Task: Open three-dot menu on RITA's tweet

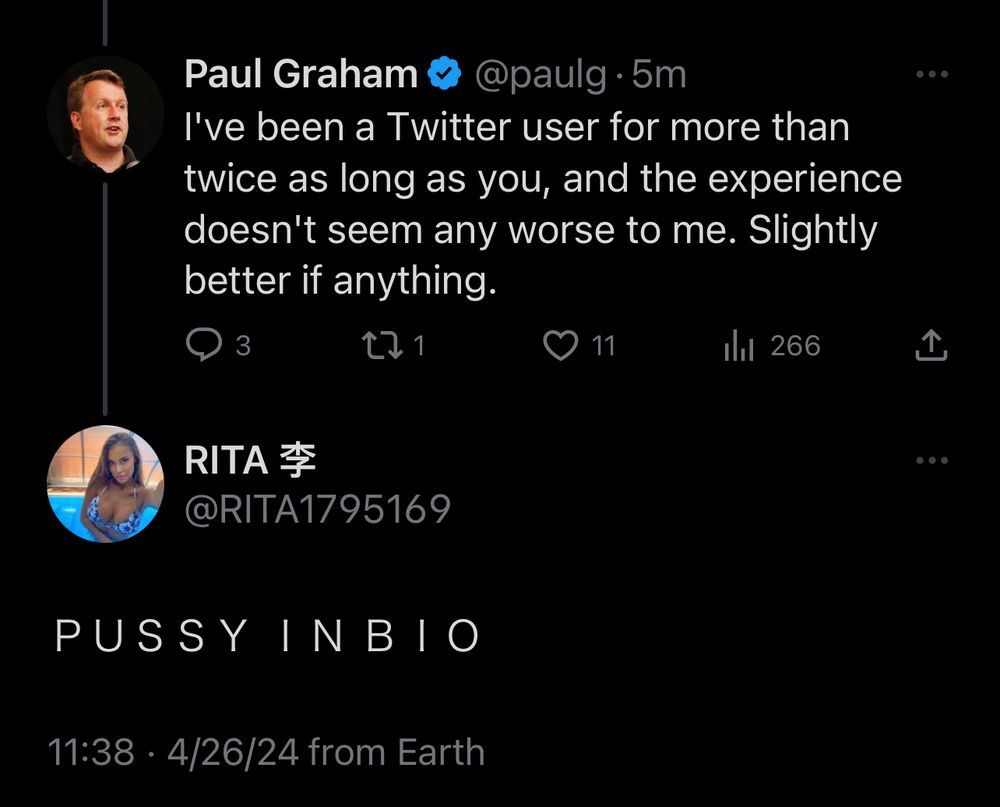Action: pos(932,460)
